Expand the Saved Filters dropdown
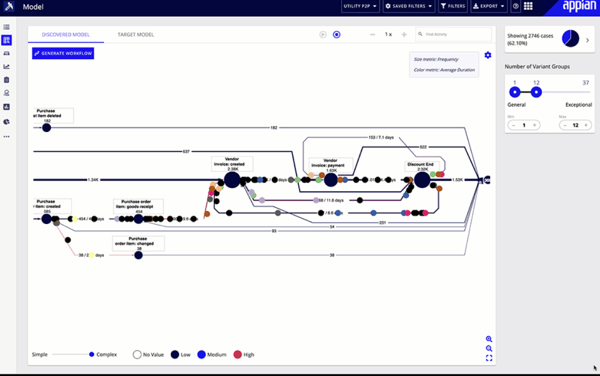Viewport: 600px width, 376px height. pyautogui.click(x=409, y=6)
